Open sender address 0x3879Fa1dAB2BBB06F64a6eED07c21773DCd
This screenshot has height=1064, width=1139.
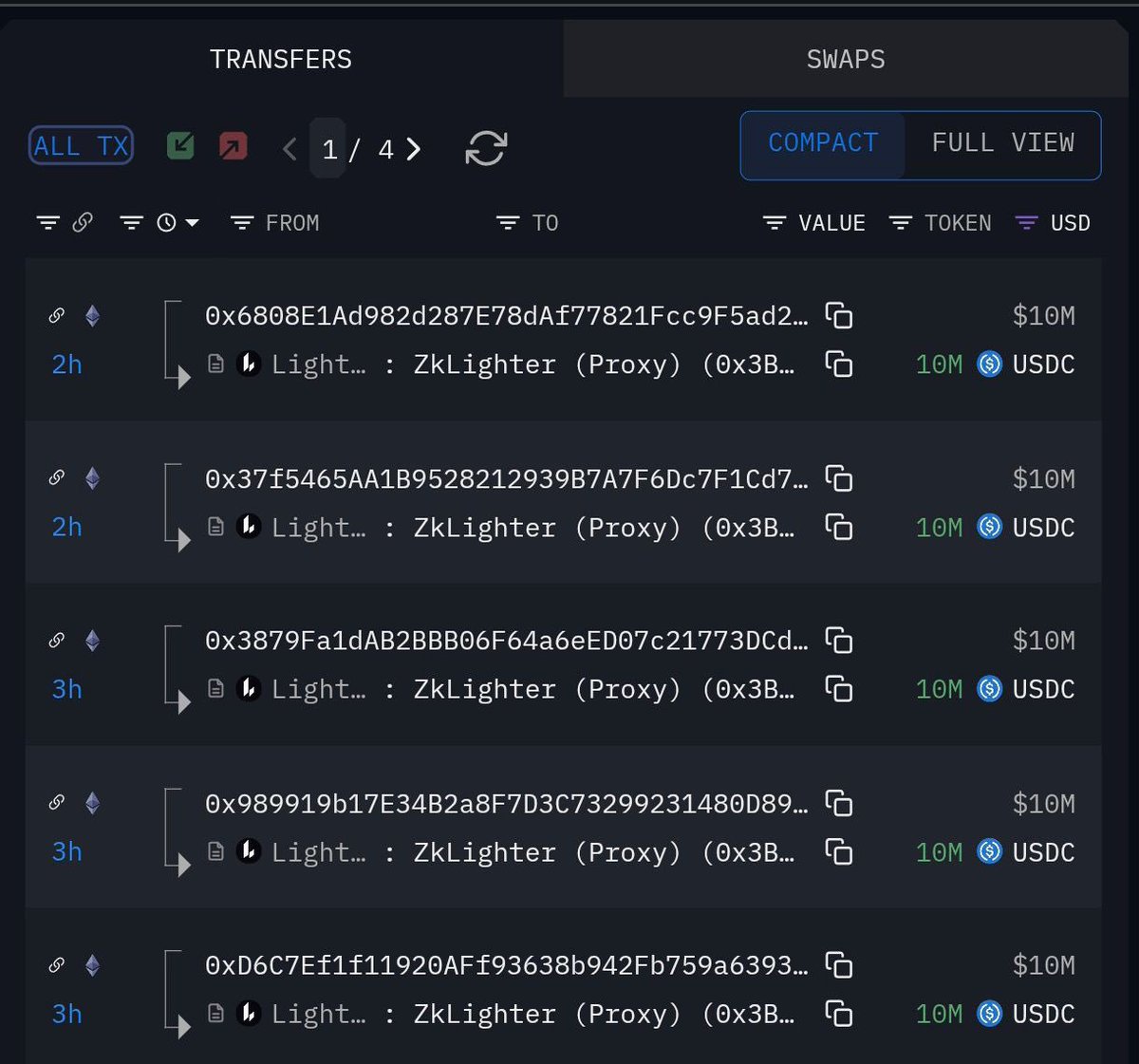[x=507, y=641]
